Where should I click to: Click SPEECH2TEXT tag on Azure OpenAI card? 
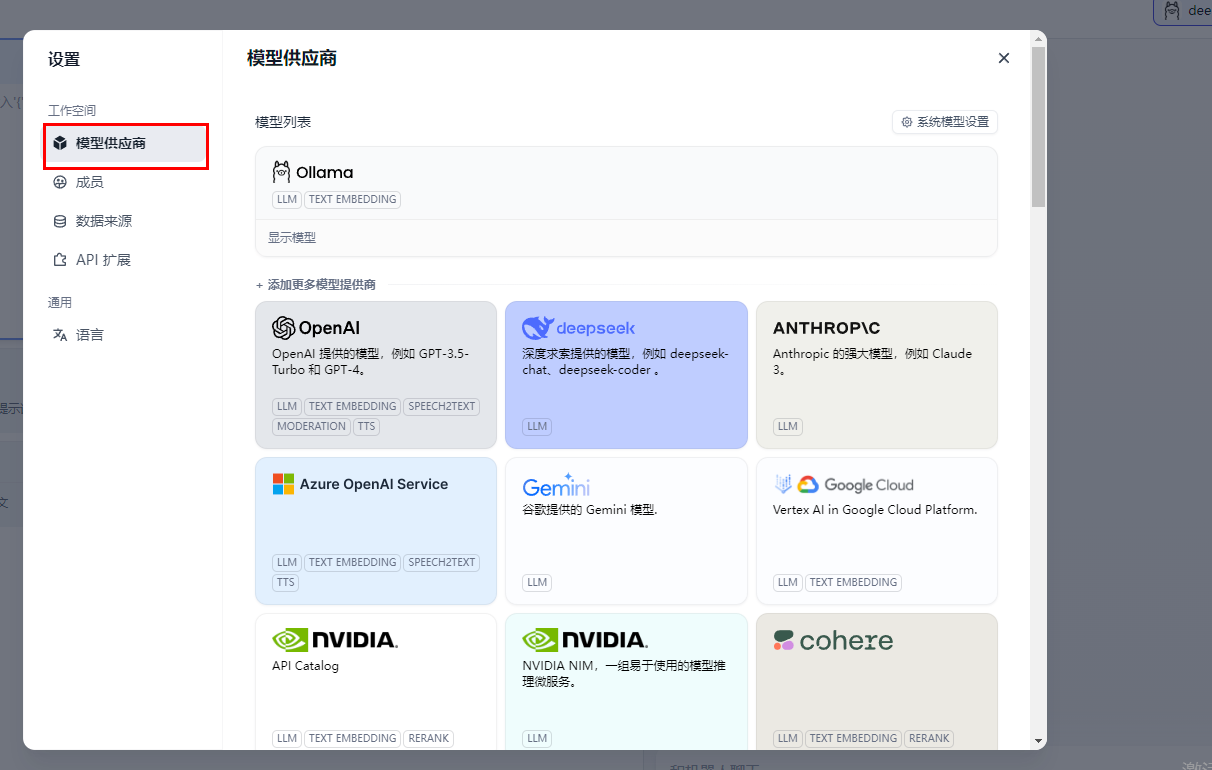442,562
